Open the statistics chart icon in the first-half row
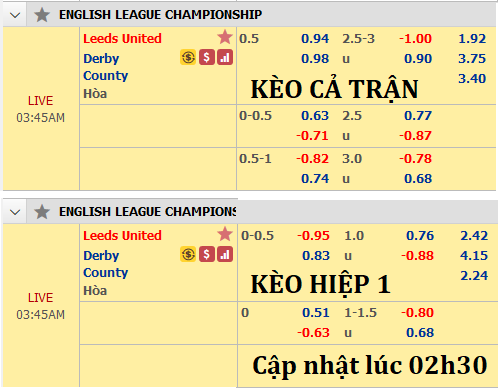Viewport: 498px width, 389px height. (225, 254)
